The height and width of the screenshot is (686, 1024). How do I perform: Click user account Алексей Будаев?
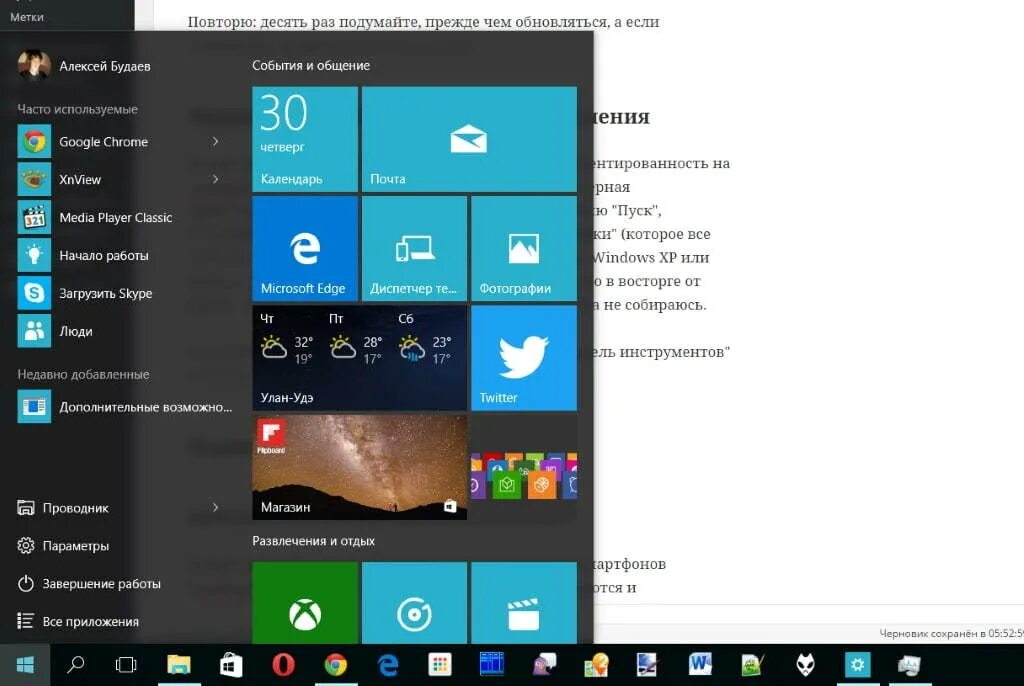tap(84, 65)
